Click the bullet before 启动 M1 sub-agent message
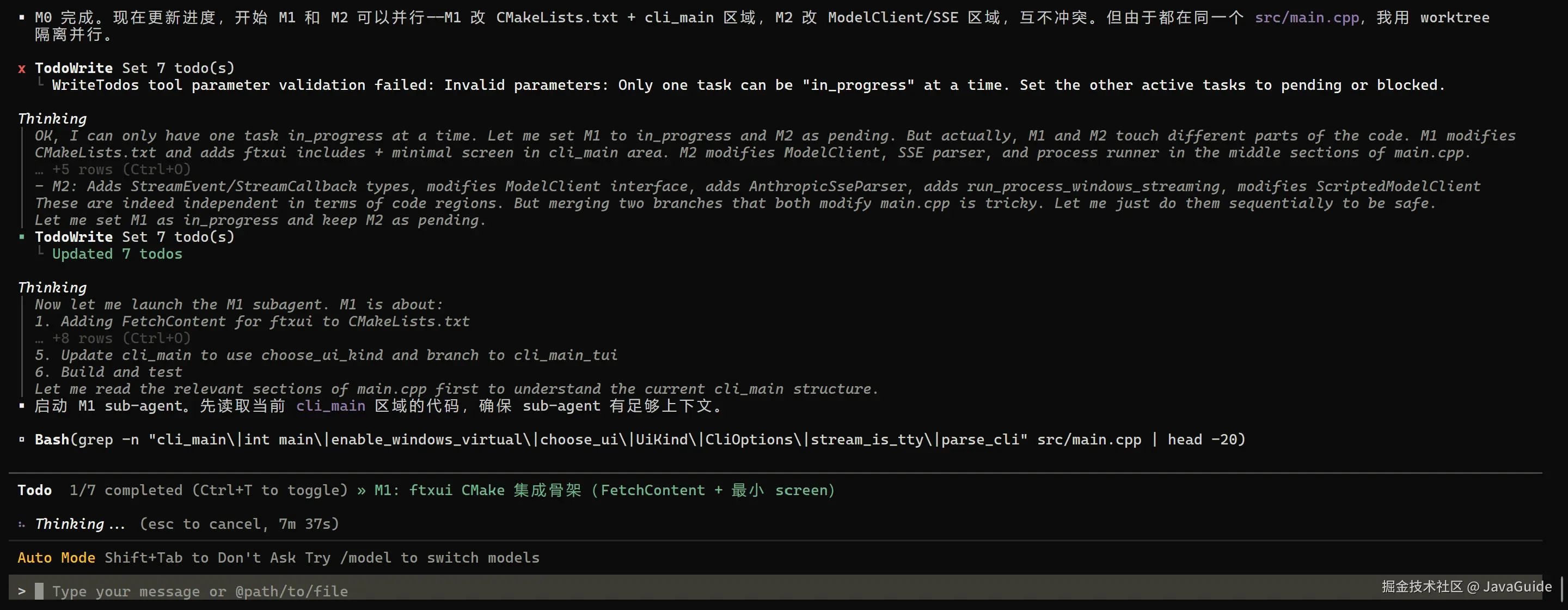Screen dimensions: 1568x610 pos(22,406)
